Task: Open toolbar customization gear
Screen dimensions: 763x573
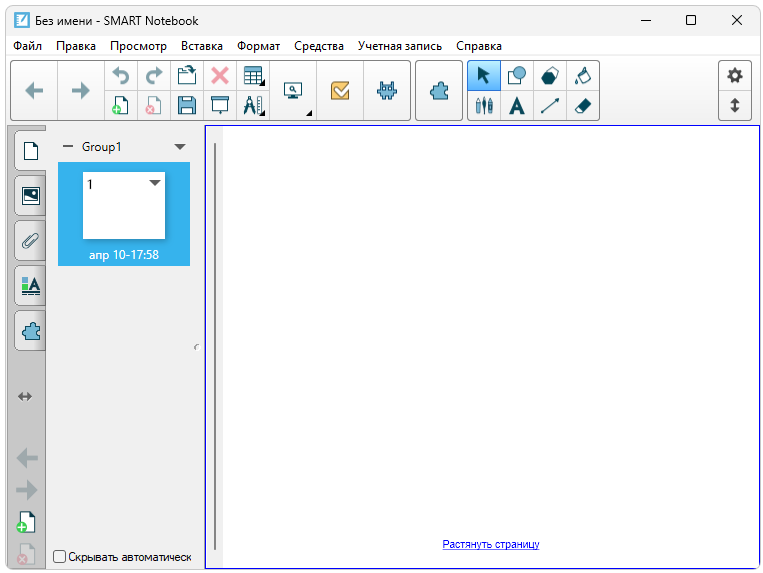Action: click(x=735, y=76)
